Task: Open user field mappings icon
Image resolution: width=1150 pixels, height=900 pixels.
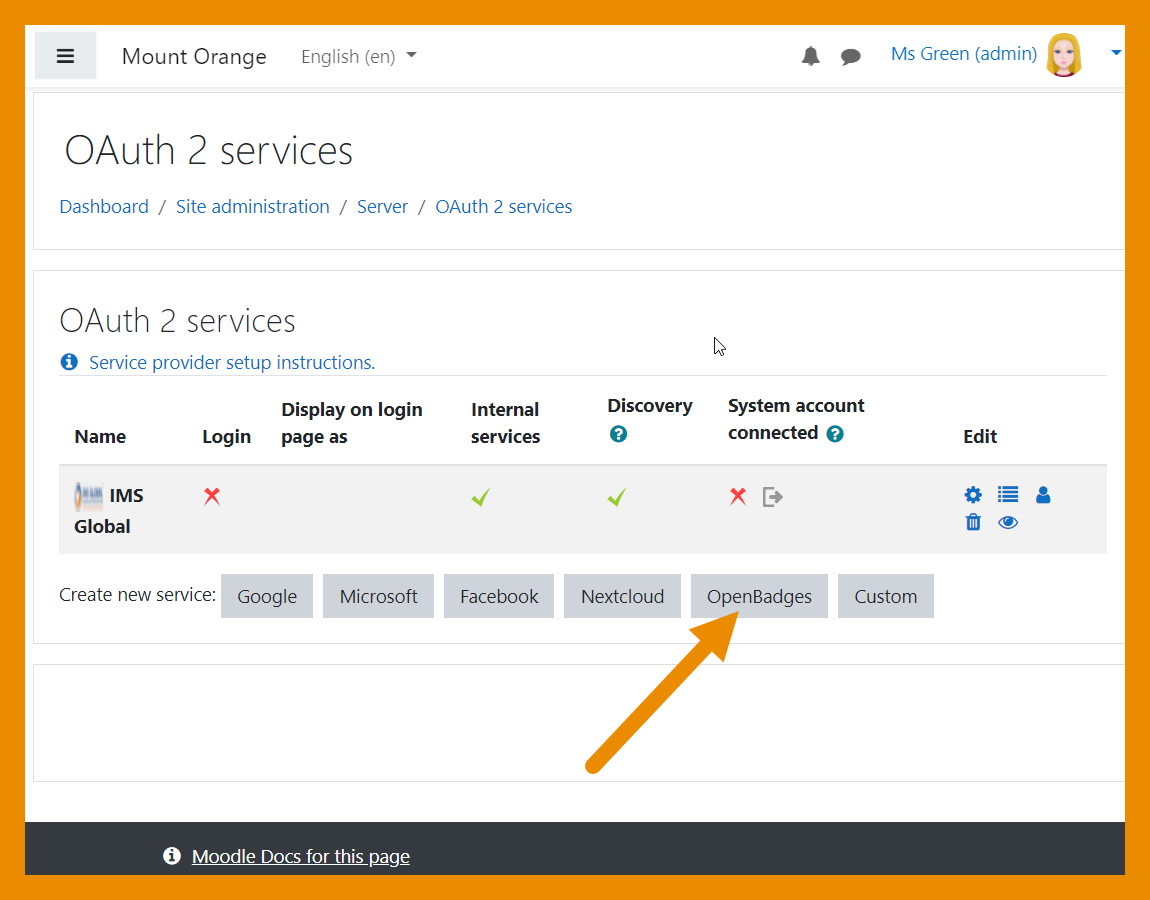Action: click(1043, 494)
